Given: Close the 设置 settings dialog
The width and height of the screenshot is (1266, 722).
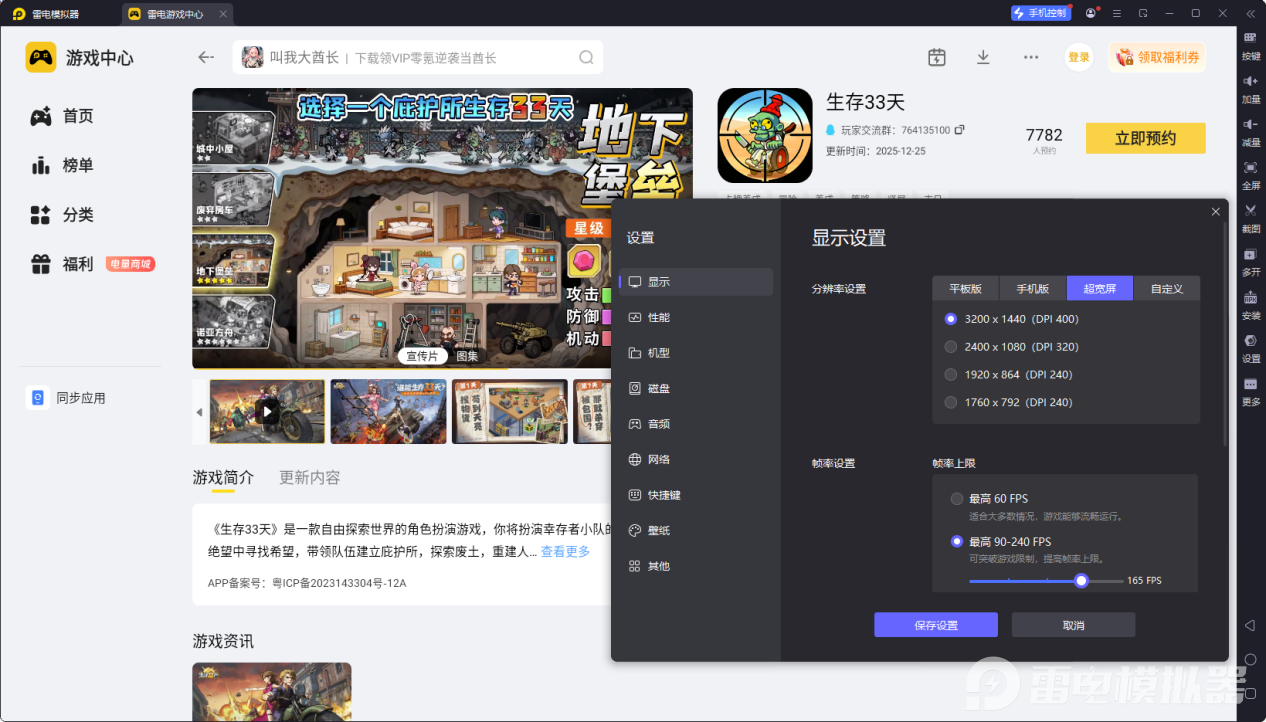Looking at the screenshot, I should tap(1215, 212).
